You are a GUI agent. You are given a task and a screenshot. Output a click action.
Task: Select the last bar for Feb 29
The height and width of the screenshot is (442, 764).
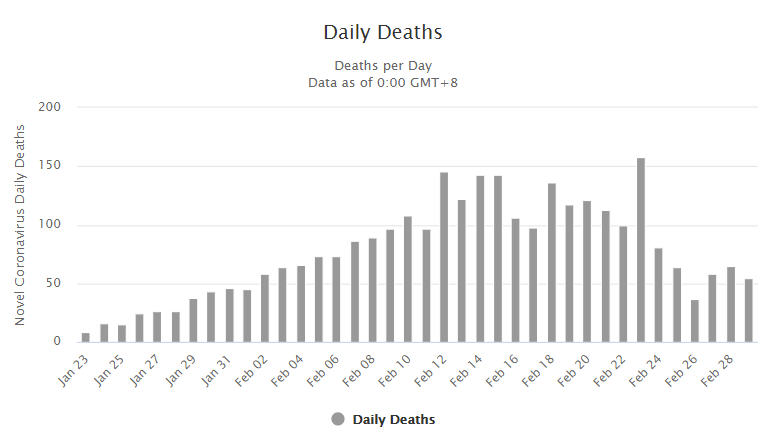click(748, 310)
